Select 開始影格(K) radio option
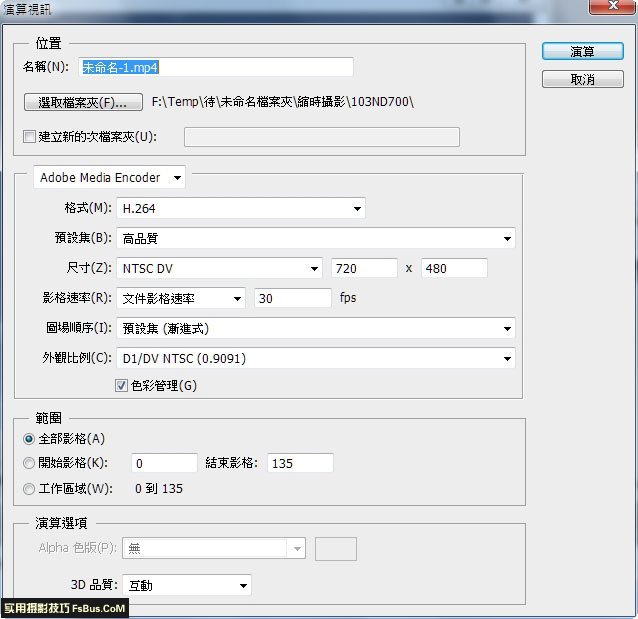Image resolution: width=638 pixels, height=619 pixels. click(29, 463)
